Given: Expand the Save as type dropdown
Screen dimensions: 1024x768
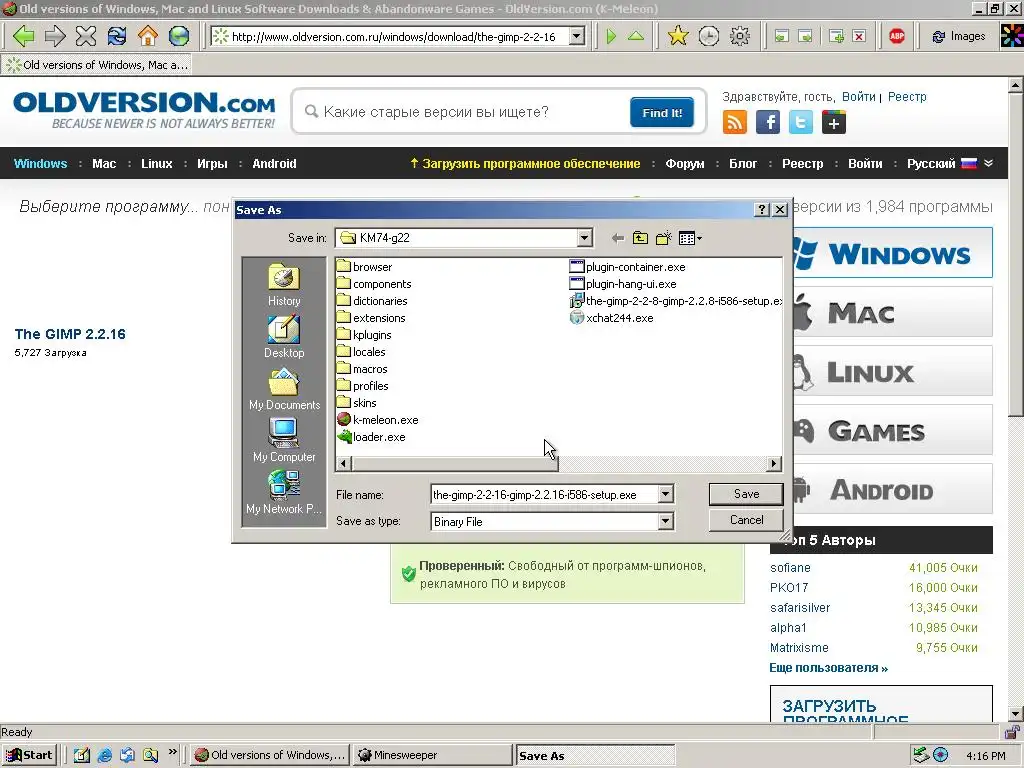Looking at the screenshot, I should 665,521.
